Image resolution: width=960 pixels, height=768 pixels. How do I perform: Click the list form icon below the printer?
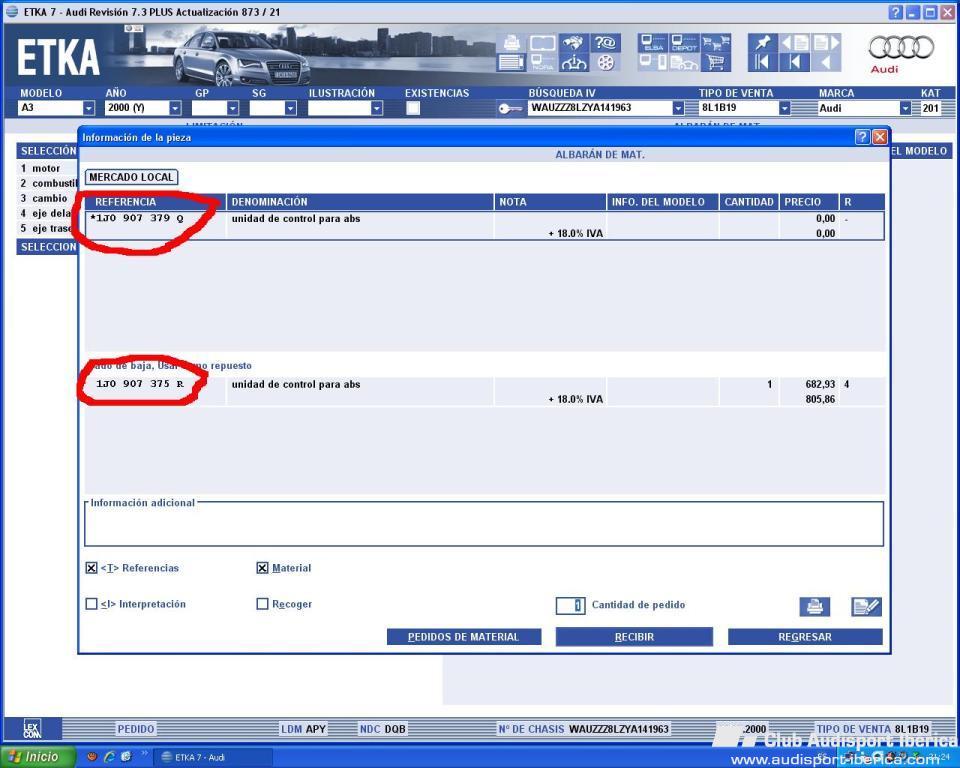point(511,62)
